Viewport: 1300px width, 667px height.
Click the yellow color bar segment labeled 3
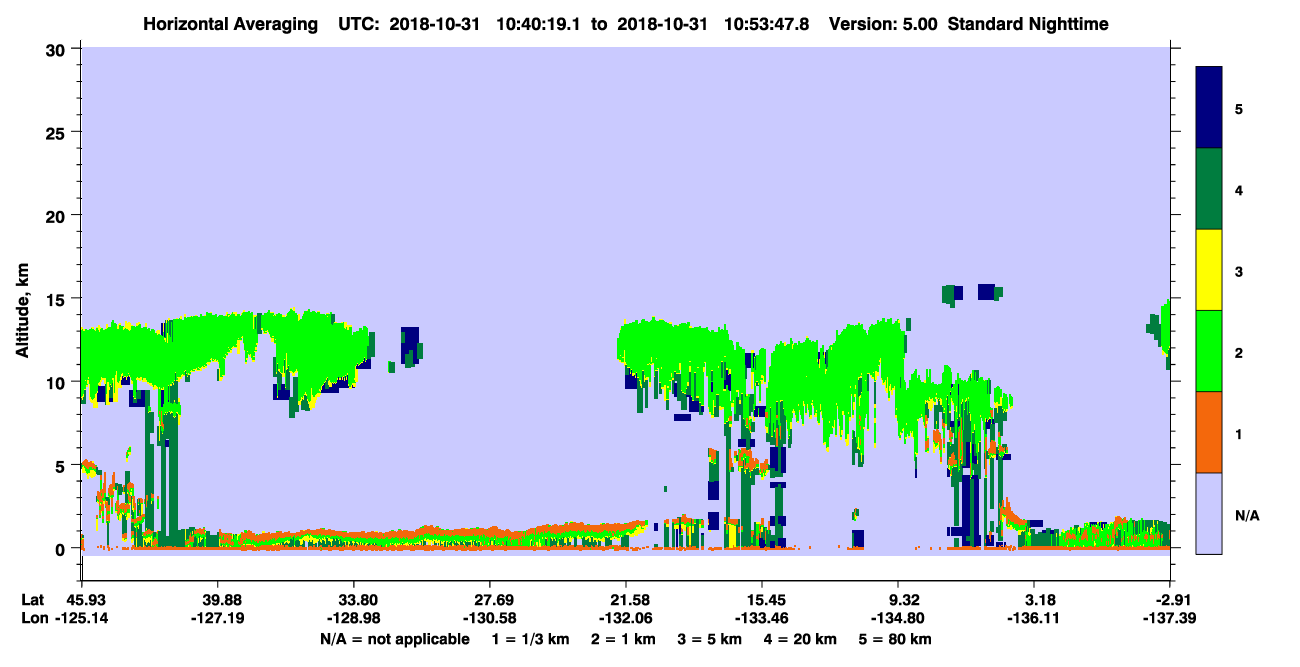[1209, 270]
